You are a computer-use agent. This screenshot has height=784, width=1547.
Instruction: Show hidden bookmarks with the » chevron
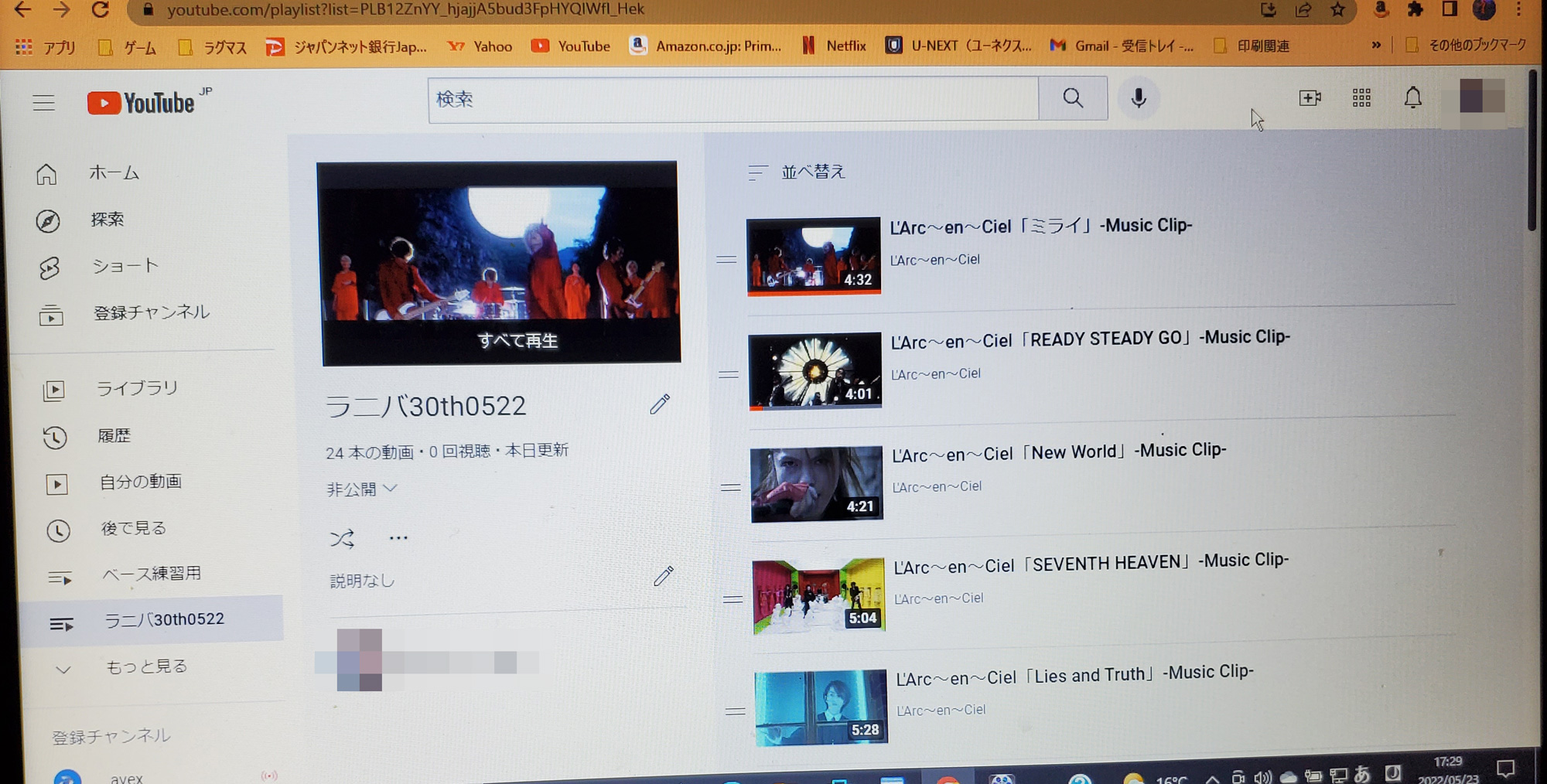(1376, 46)
